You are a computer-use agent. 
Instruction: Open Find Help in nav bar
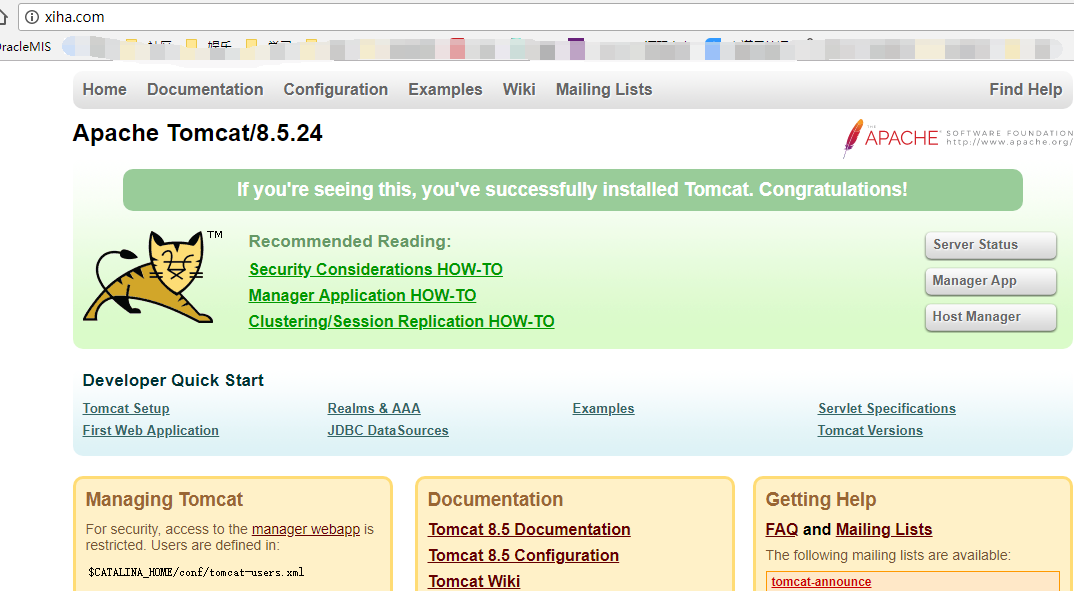click(1025, 90)
